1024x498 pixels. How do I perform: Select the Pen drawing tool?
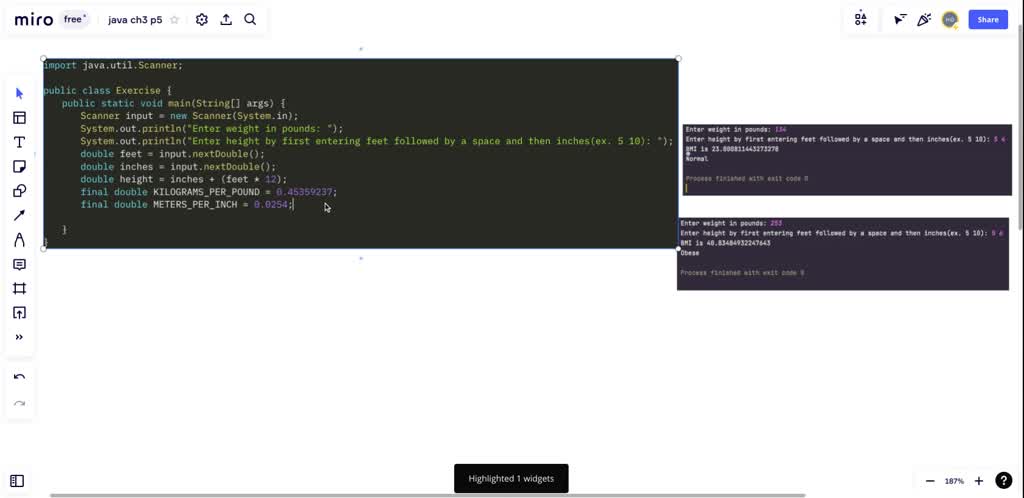click(x=19, y=240)
